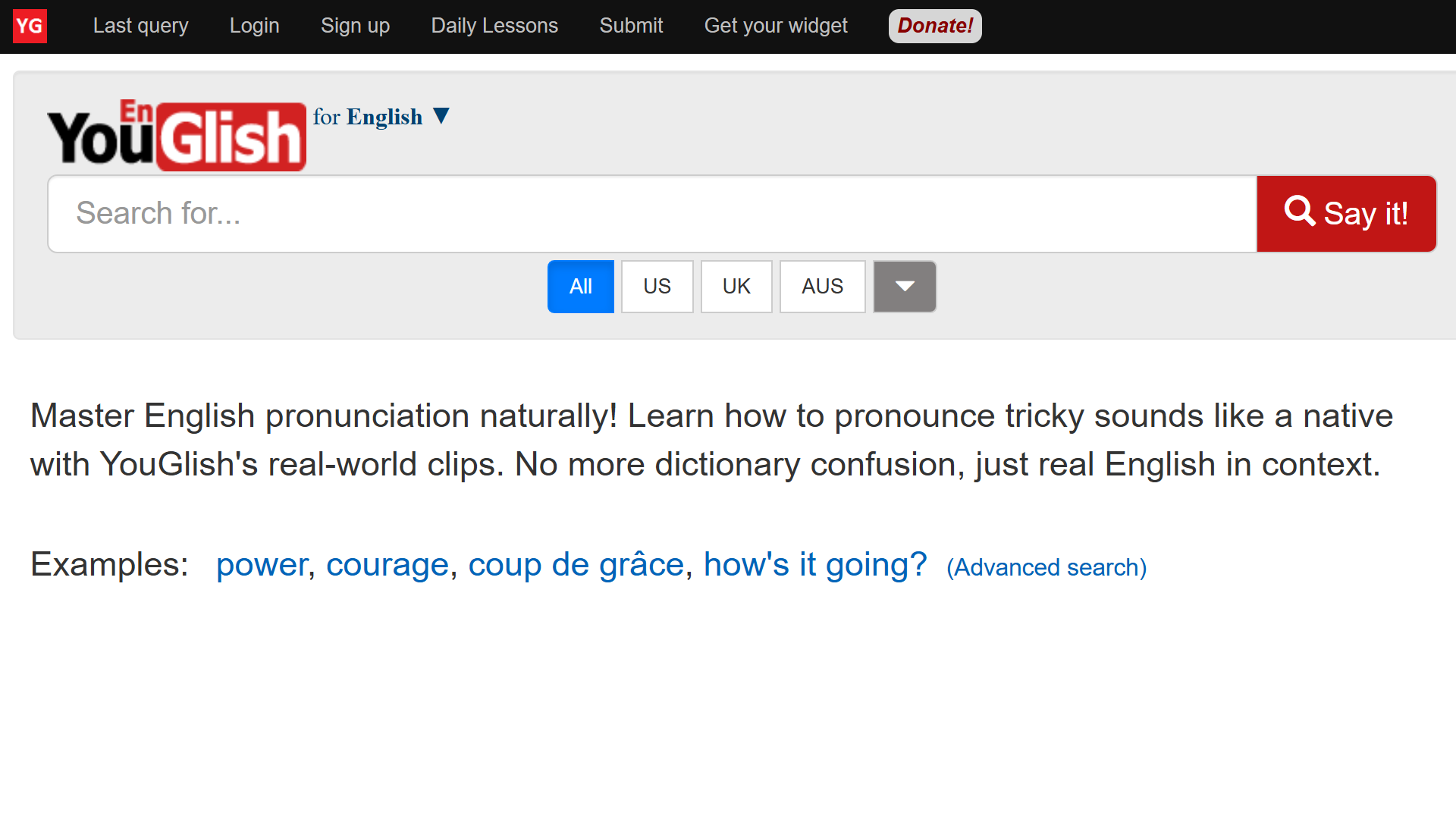Expand the language triangle next to English

[x=441, y=116]
